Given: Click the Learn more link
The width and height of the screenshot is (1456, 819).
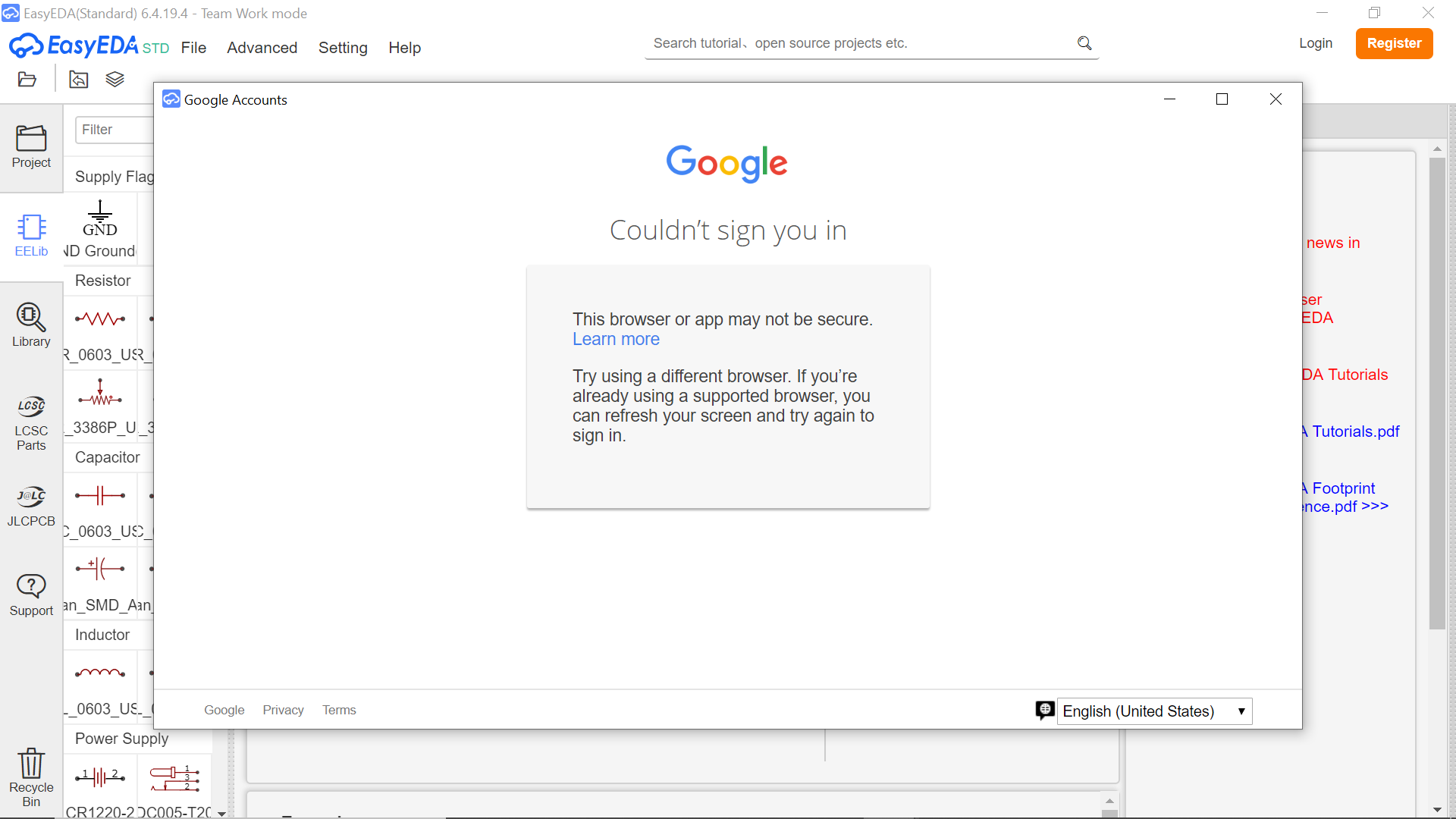Looking at the screenshot, I should (616, 339).
